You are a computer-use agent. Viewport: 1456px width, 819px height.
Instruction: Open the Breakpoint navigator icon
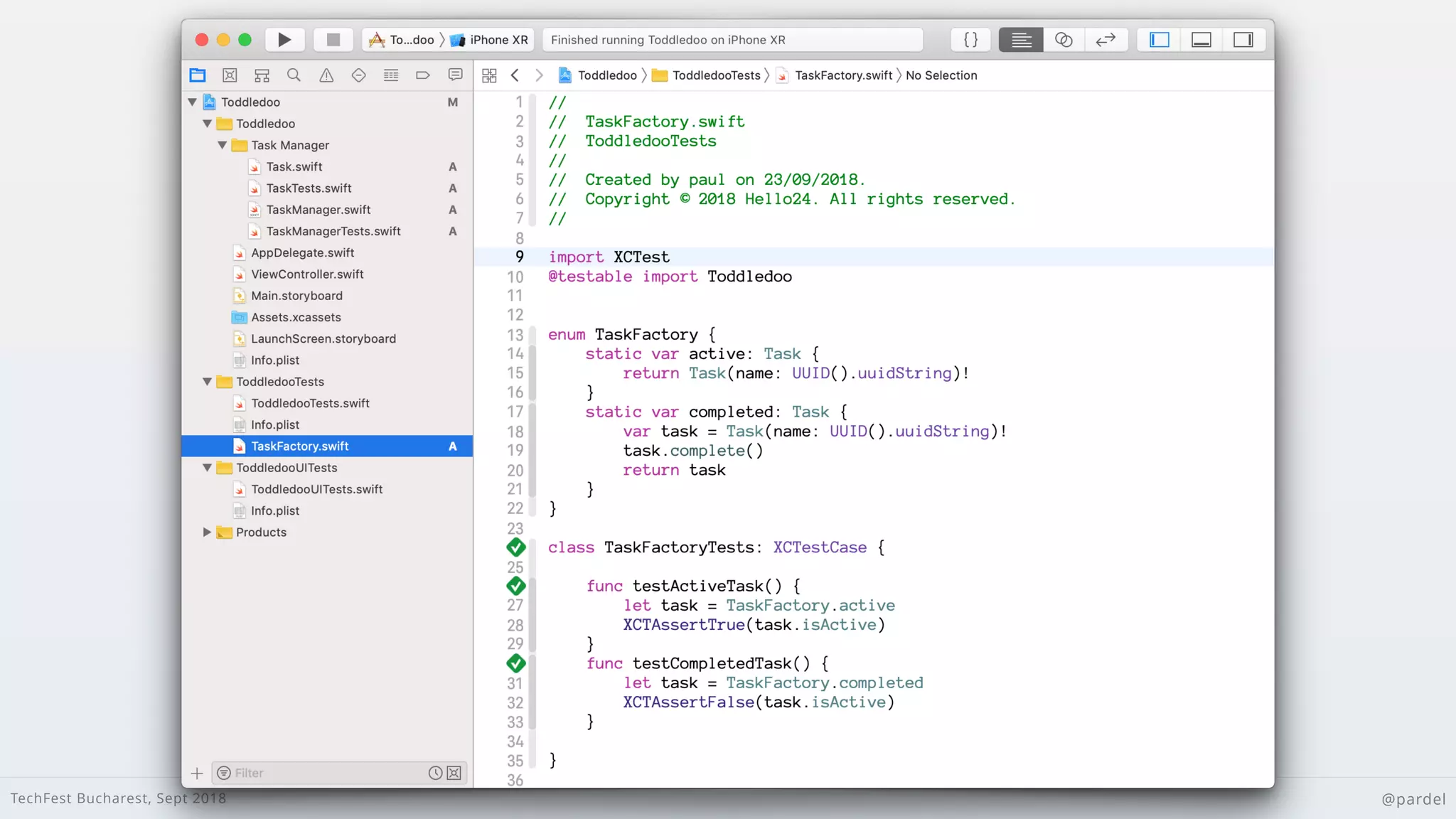click(423, 75)
